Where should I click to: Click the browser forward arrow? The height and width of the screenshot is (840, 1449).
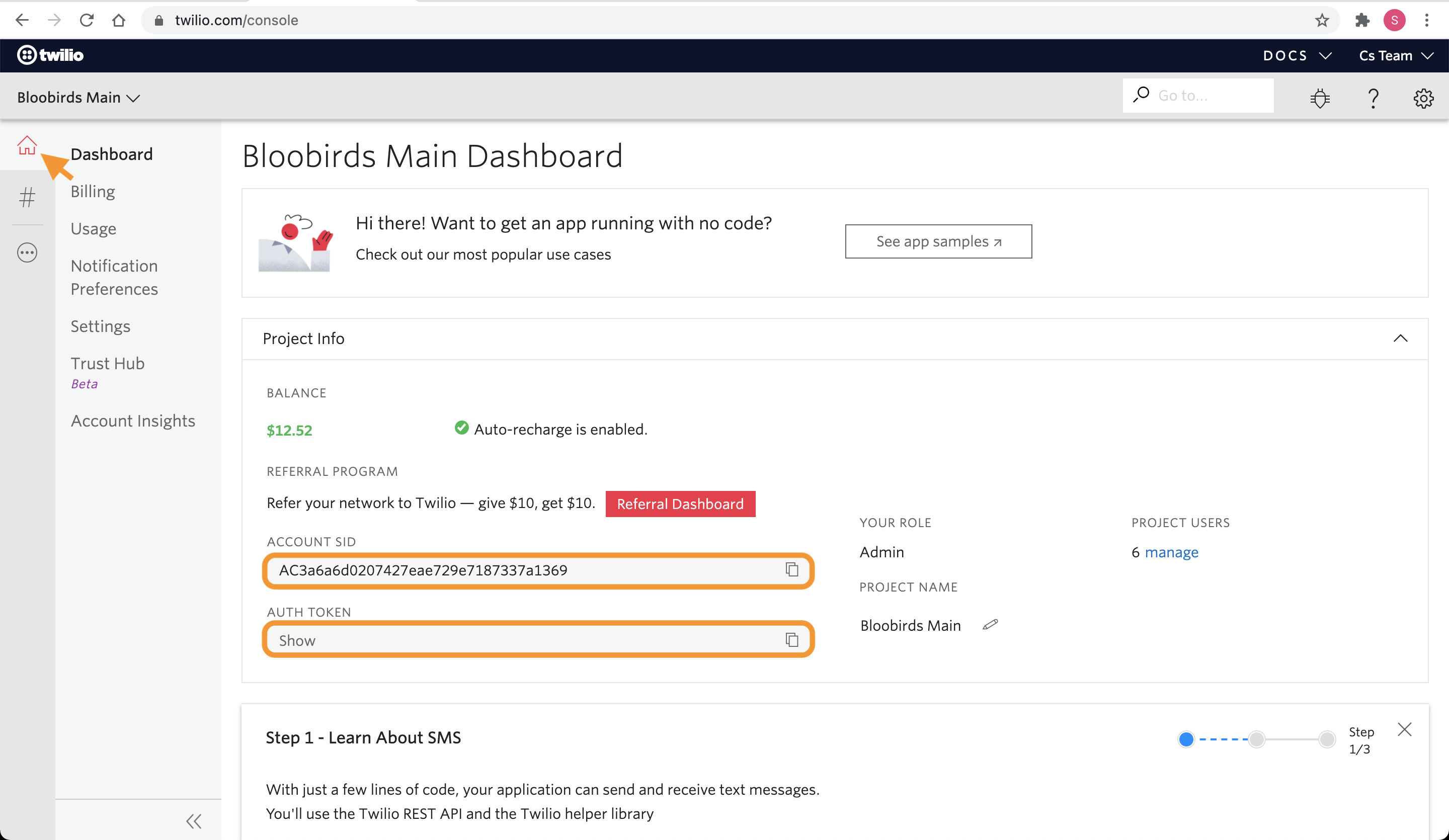click(54, 21)
